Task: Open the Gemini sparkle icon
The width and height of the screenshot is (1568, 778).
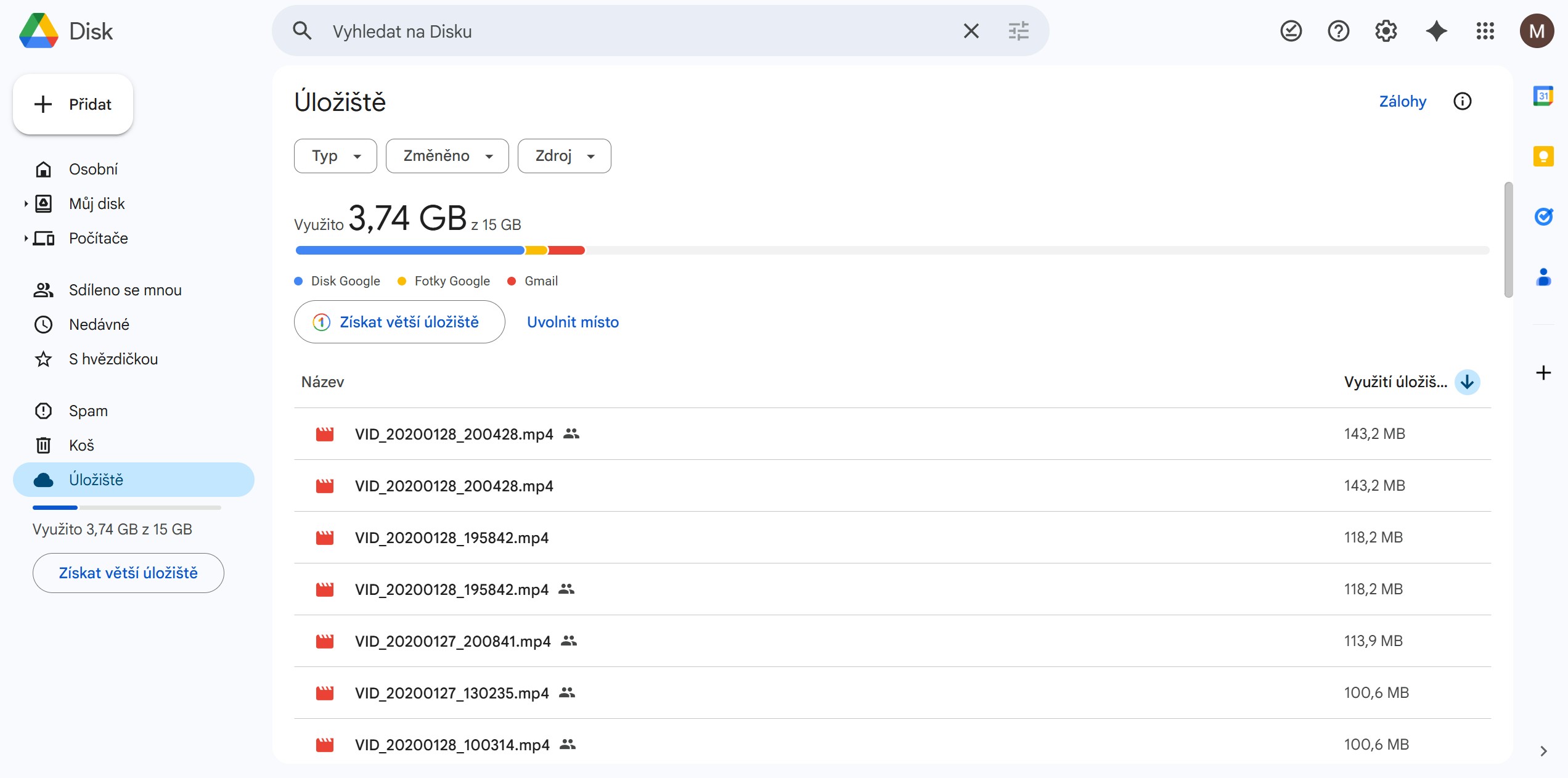Action: (1436, 31)
